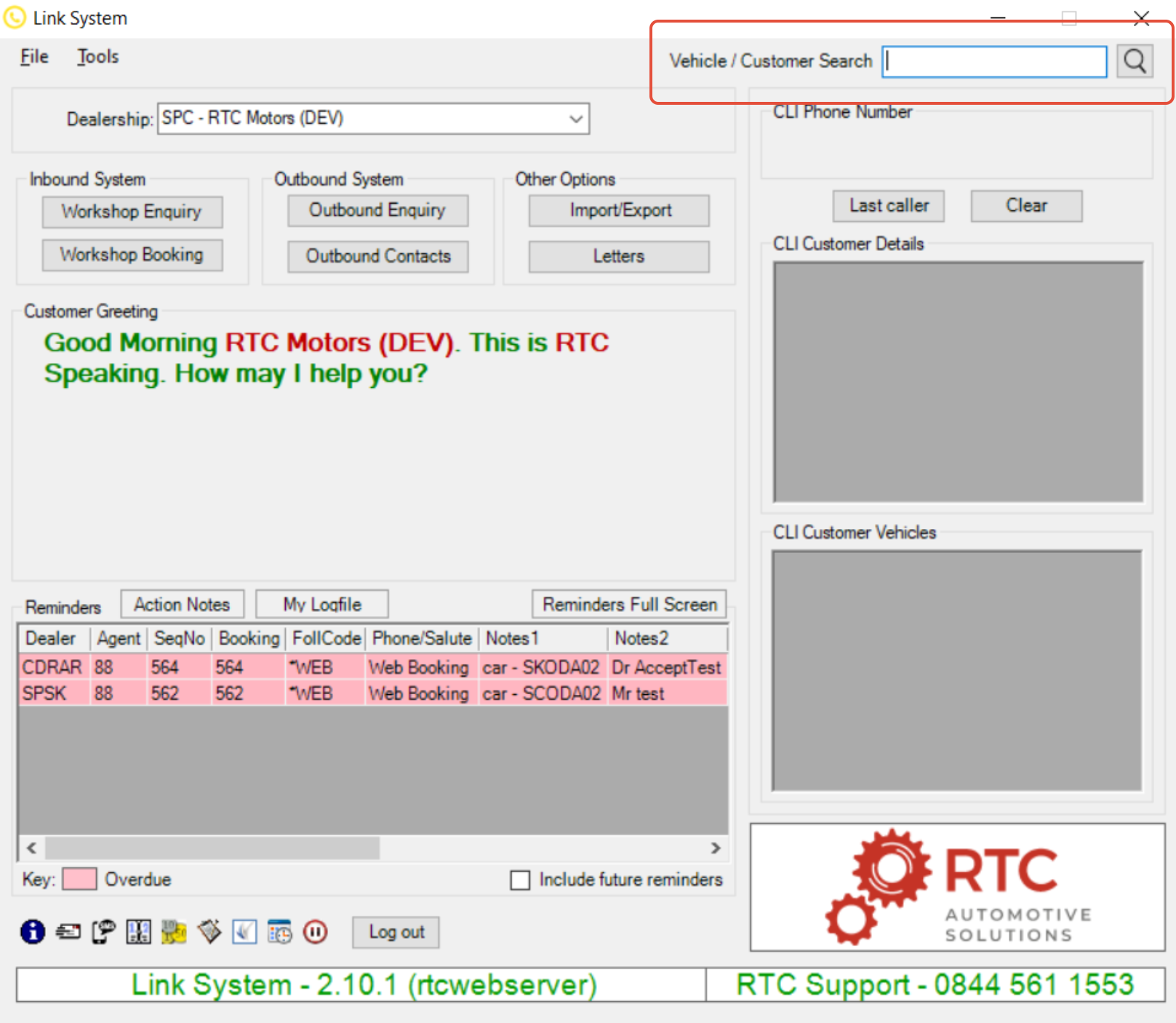This screenshot has width=1176, height=1023.
Task: Click the Link System phone logo icon
Action: pyautogui.click(x=15, y=17)
